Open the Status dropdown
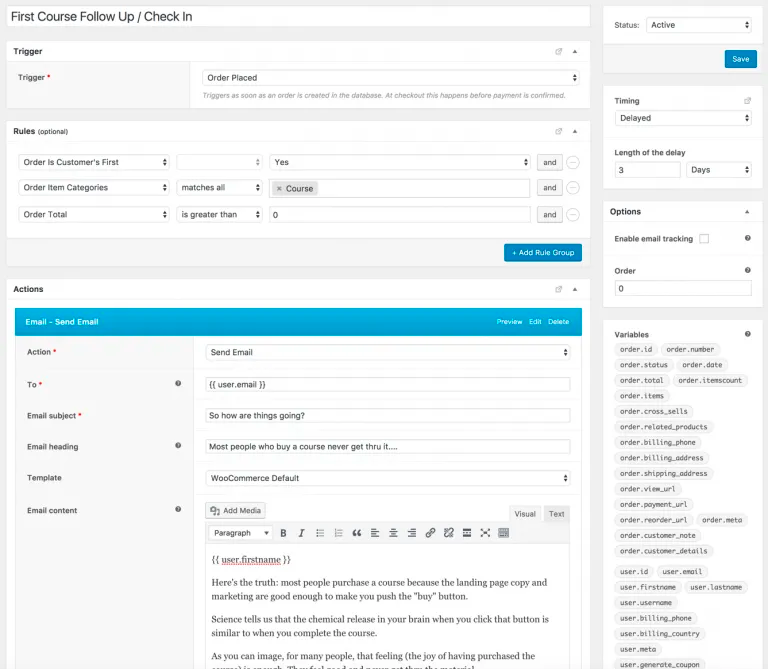The image size is (768, 669). 698,25
